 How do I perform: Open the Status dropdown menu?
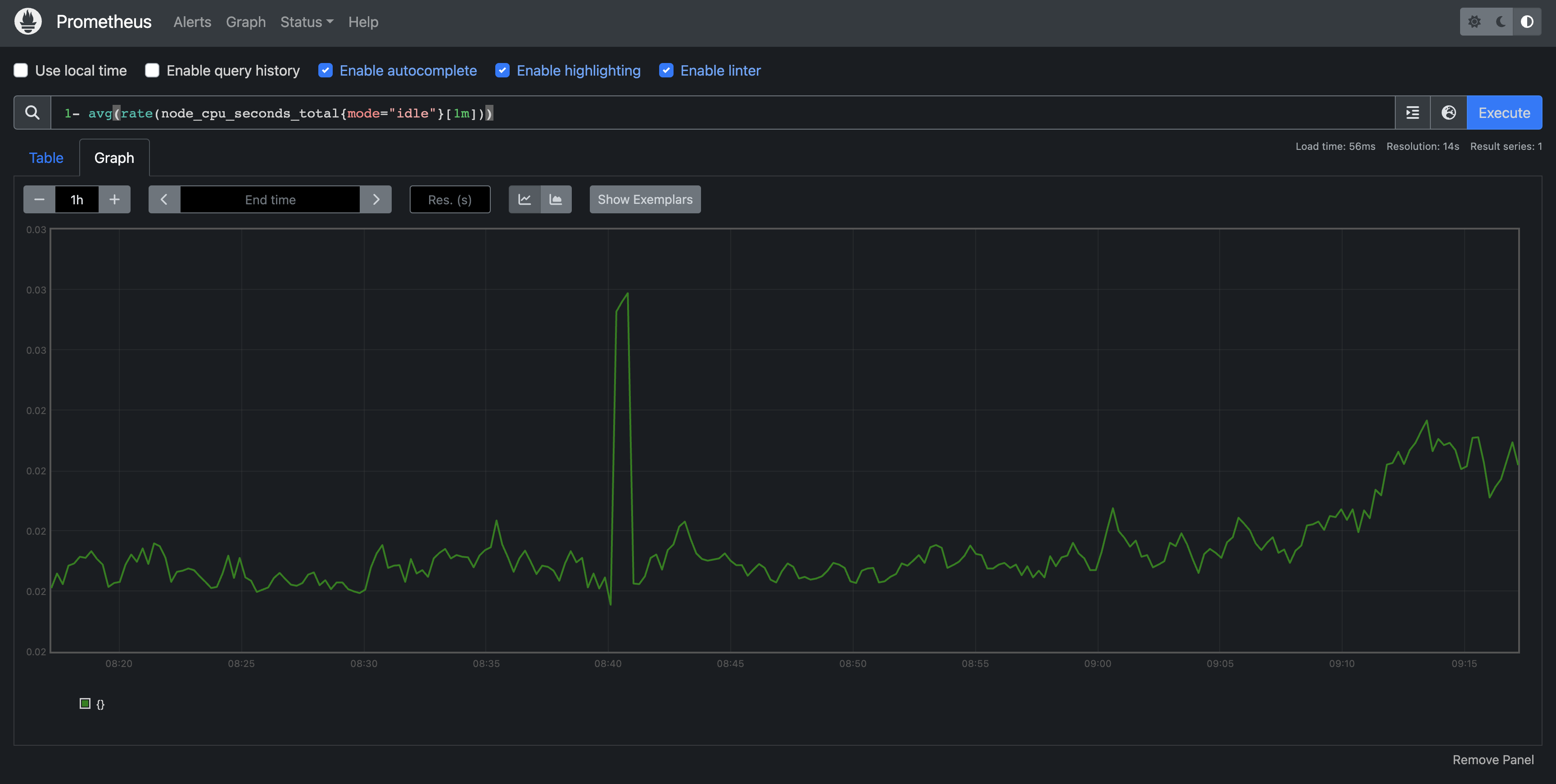(306, 22)
